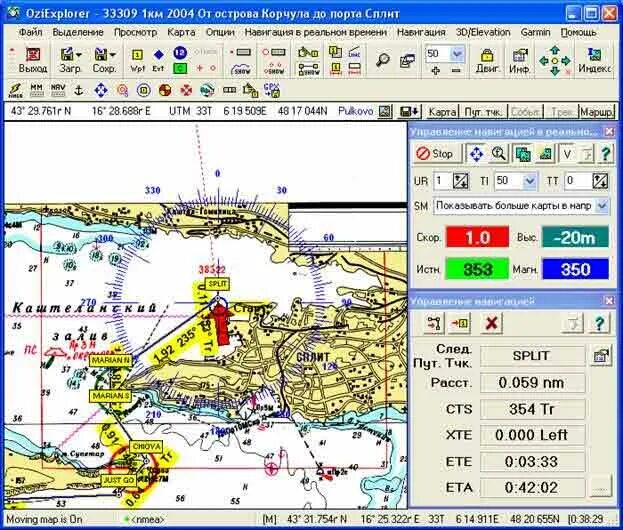Open the Файл menu
The height and width of the screenshot is (530, 623).
click(x=30, y=33)
